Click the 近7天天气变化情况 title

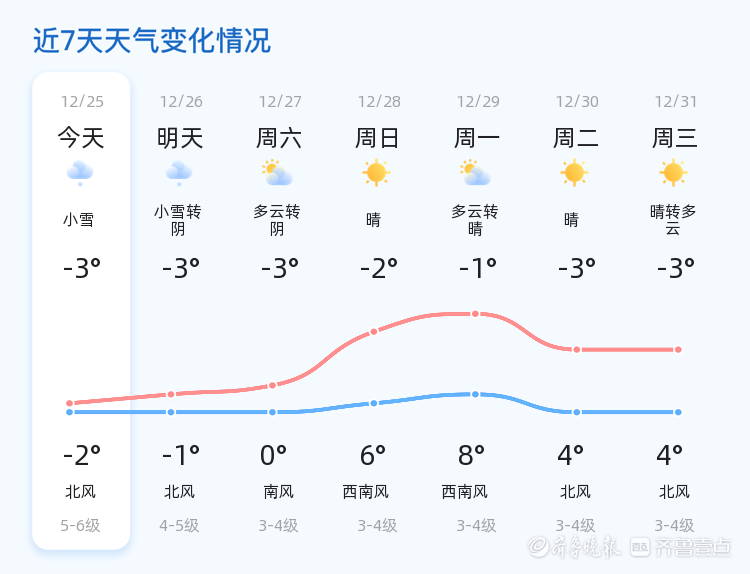[152, 41]
